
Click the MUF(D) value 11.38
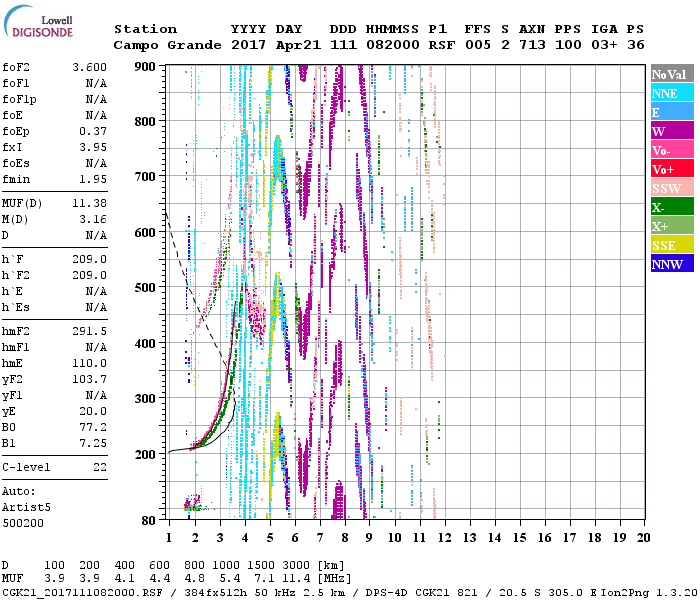(90, 204)
